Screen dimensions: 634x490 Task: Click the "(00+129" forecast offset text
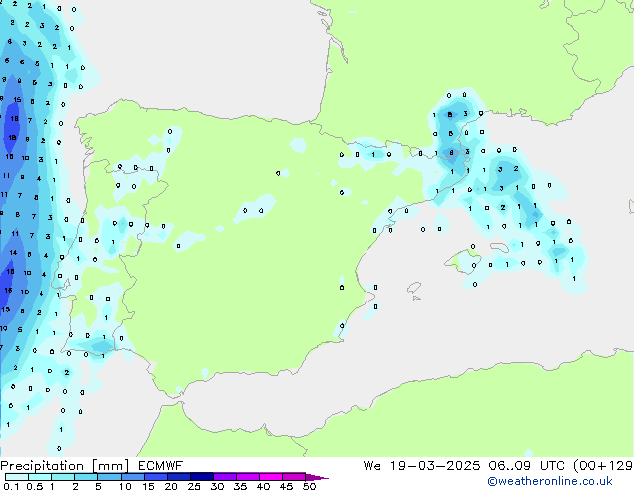(603, 466)
